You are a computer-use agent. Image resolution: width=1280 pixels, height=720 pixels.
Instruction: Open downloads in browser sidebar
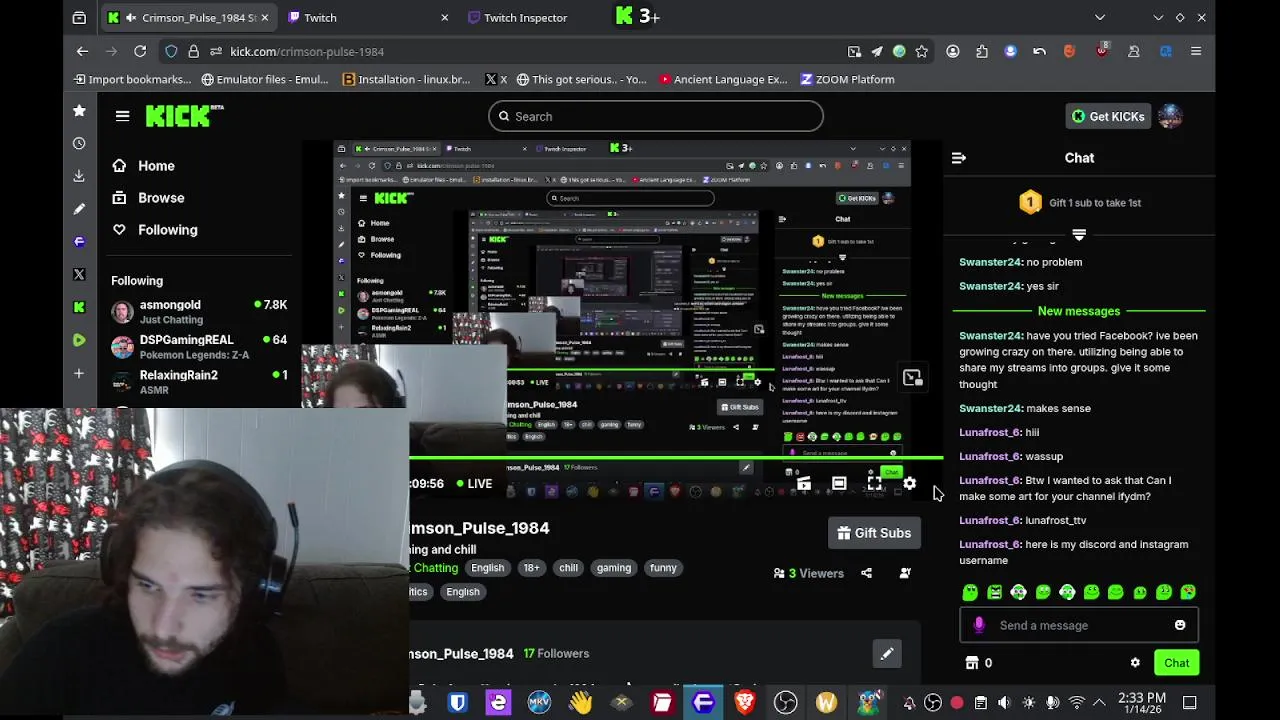(x=79, y=176)
